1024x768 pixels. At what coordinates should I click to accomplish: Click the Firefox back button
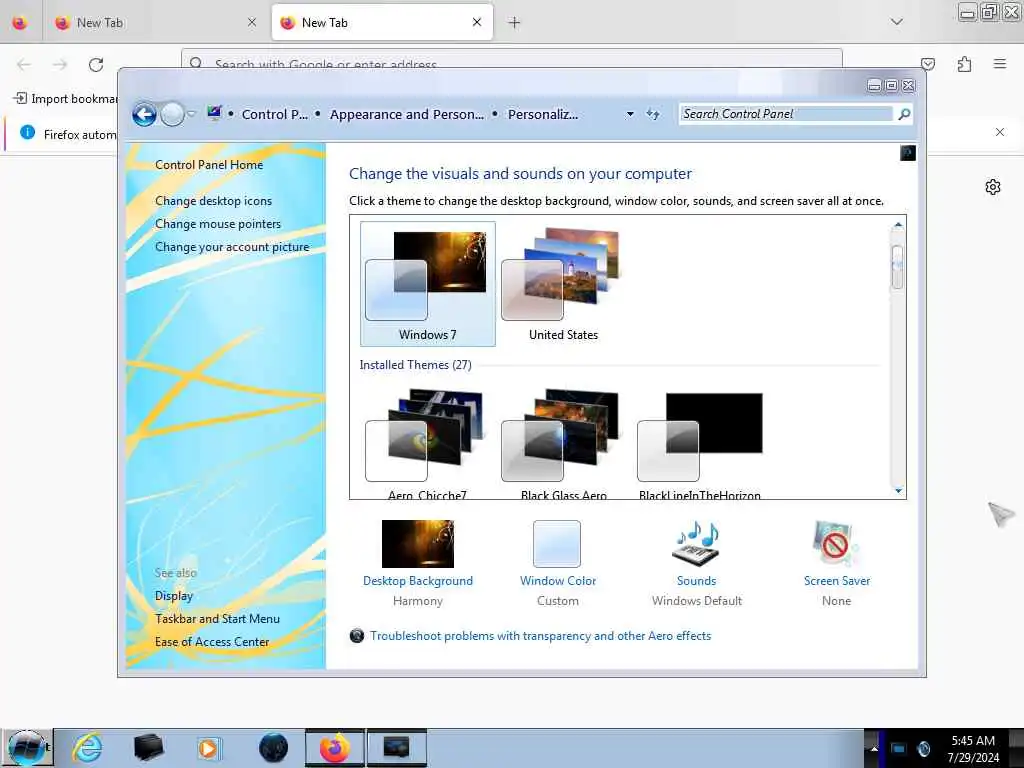(24, 65)
